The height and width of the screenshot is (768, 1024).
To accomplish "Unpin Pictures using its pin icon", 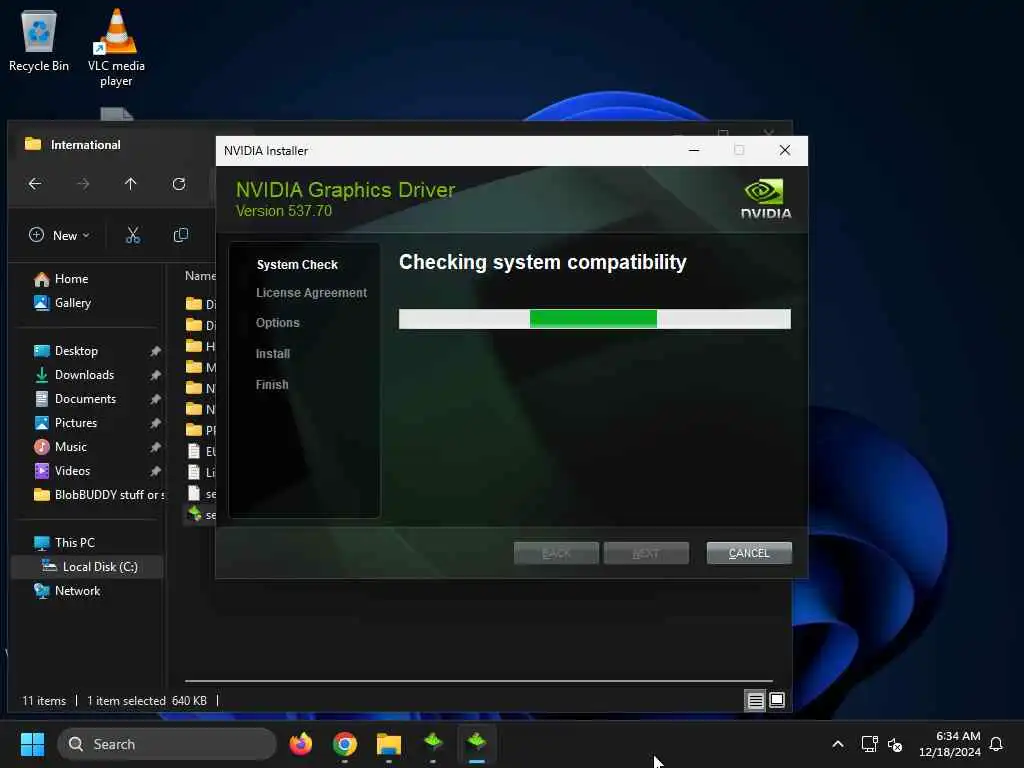I will (x=155, y=423).
